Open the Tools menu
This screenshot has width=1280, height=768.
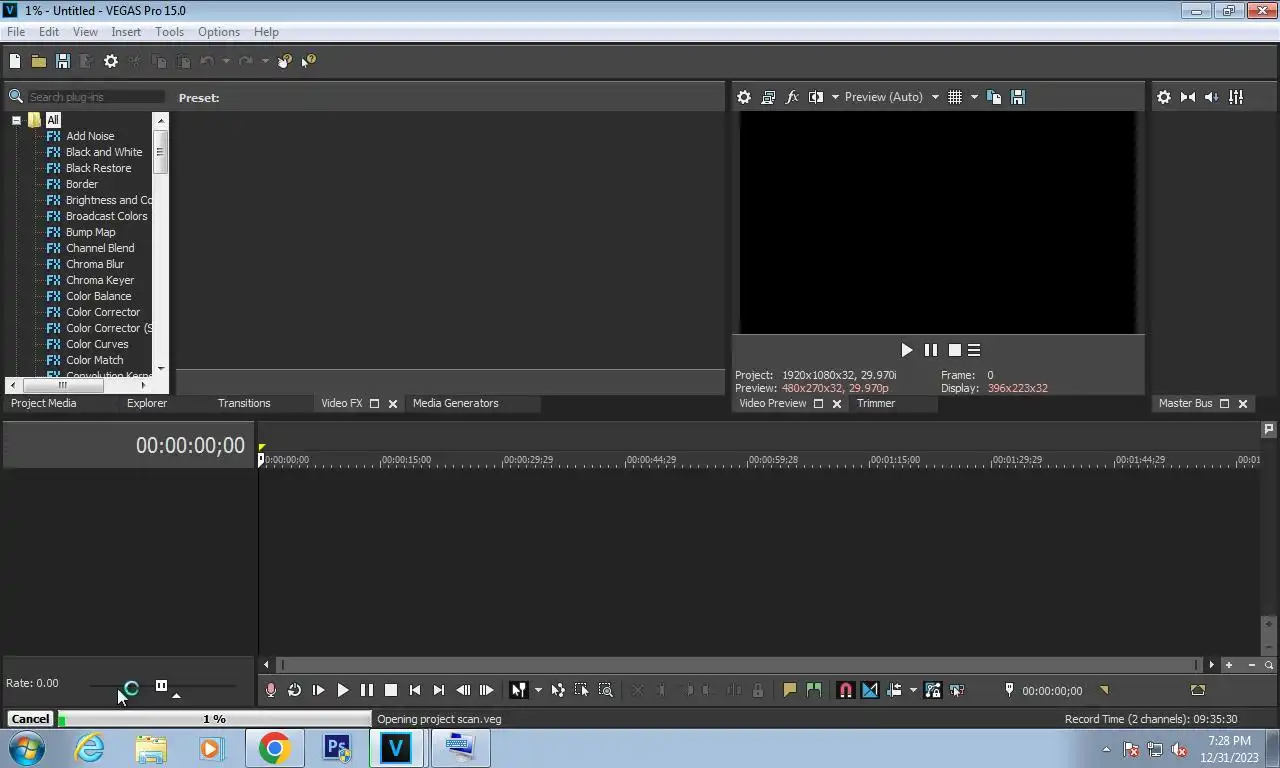[x=169, y=32]
